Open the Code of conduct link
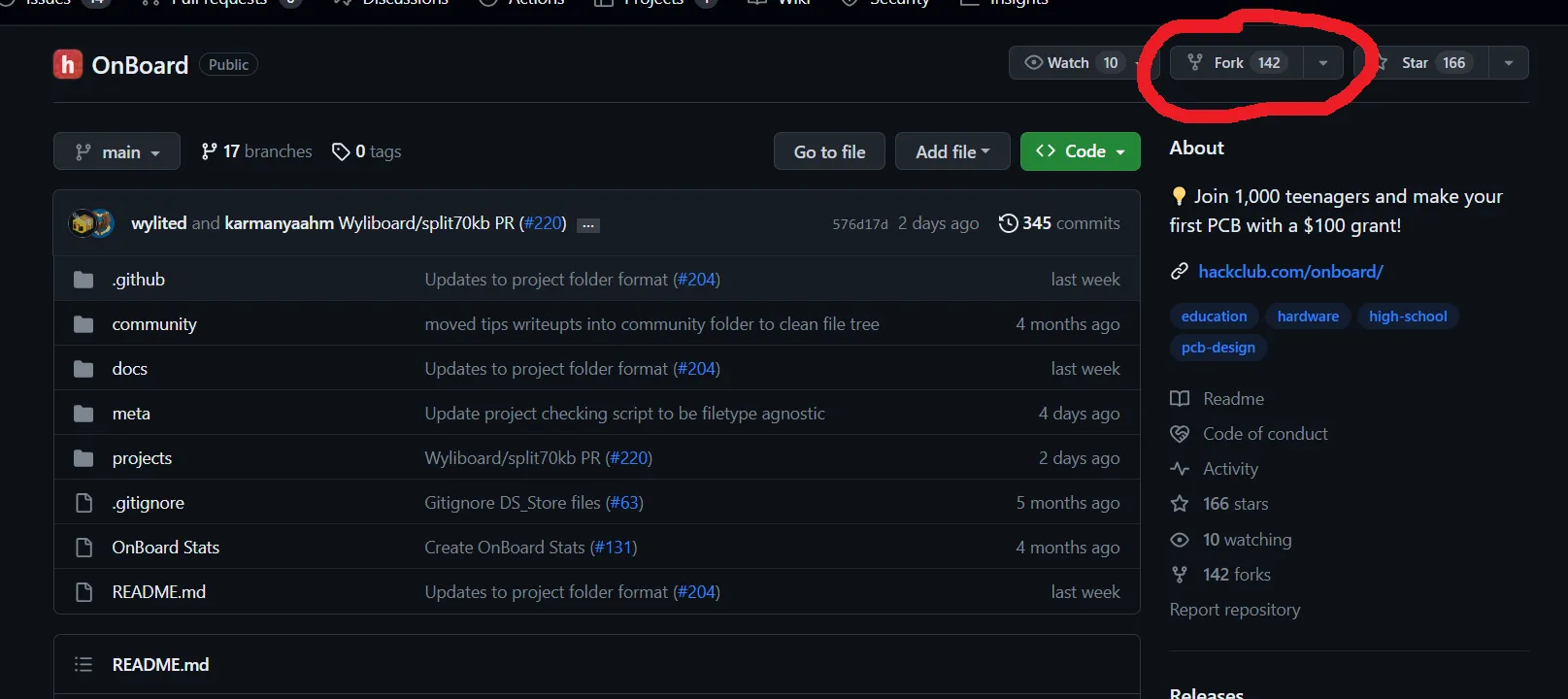 [1265, 434]
